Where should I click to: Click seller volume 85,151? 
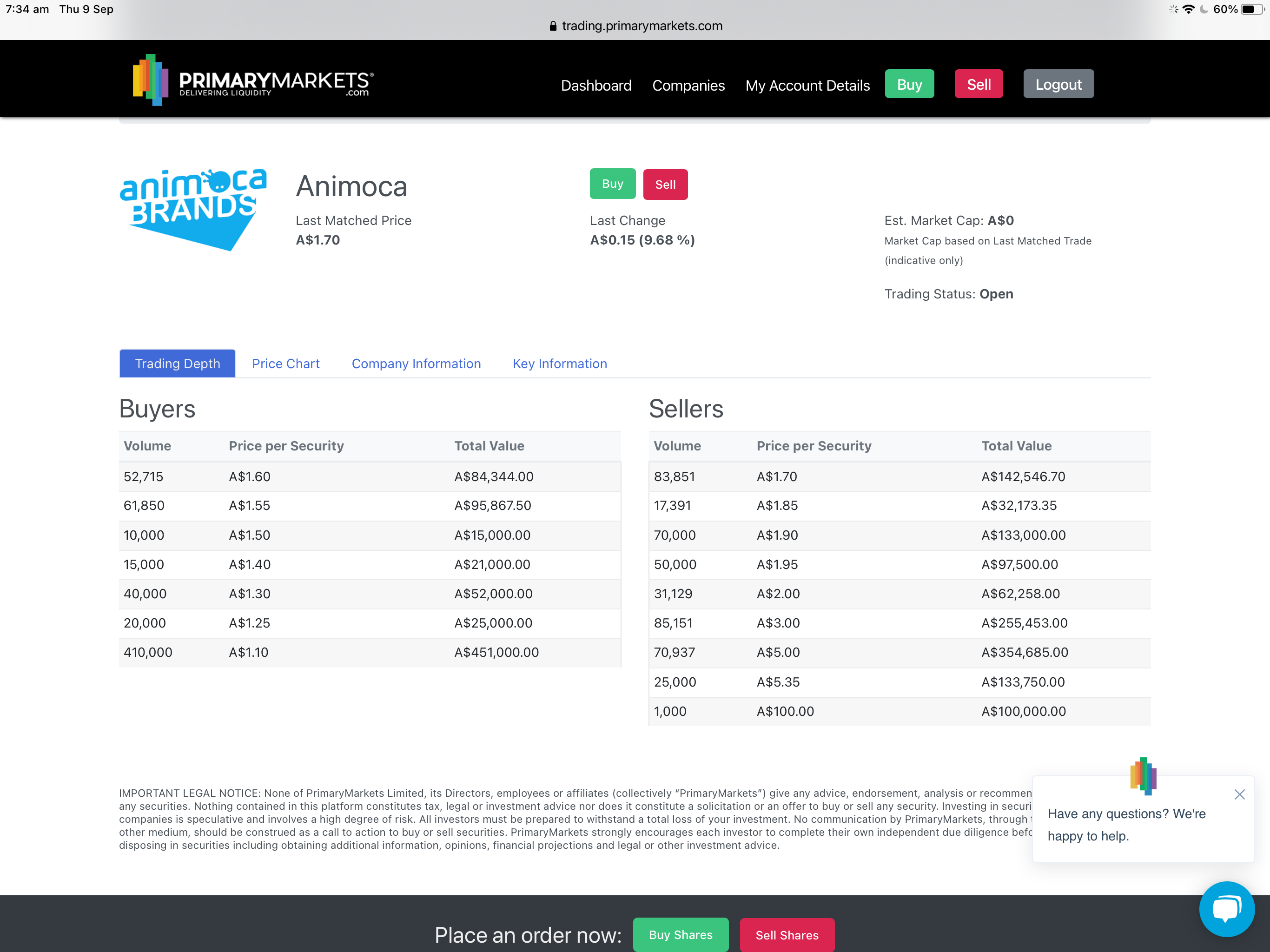673,622
